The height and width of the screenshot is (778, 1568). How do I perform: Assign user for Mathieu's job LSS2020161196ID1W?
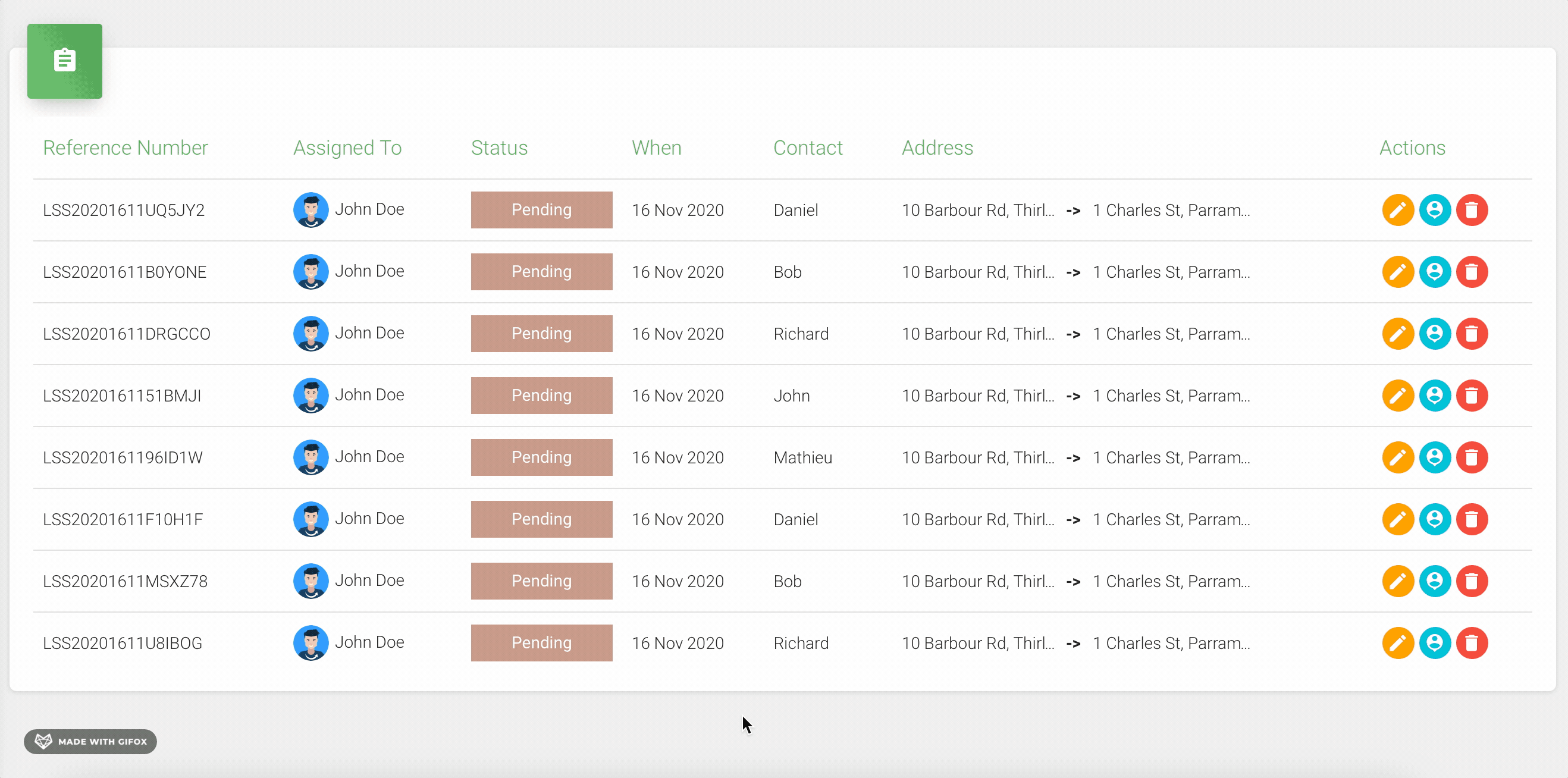[1435, 457]
